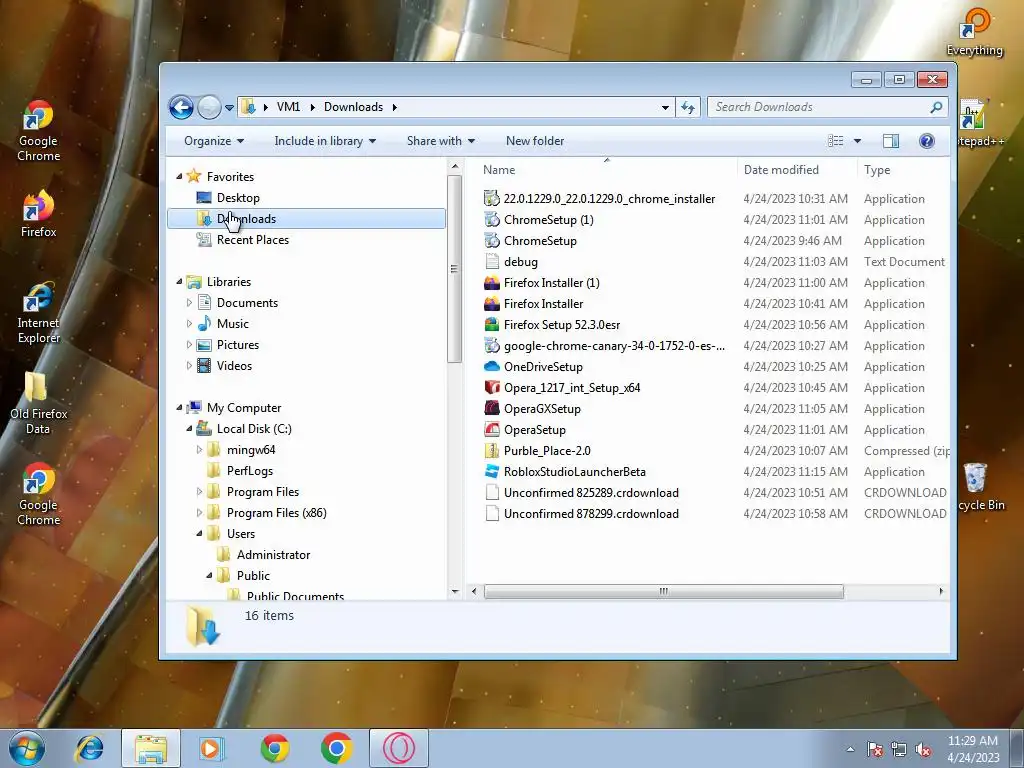
Task: Select the Firefox Installer (1) icon
Action: click(x=492, y=283)
